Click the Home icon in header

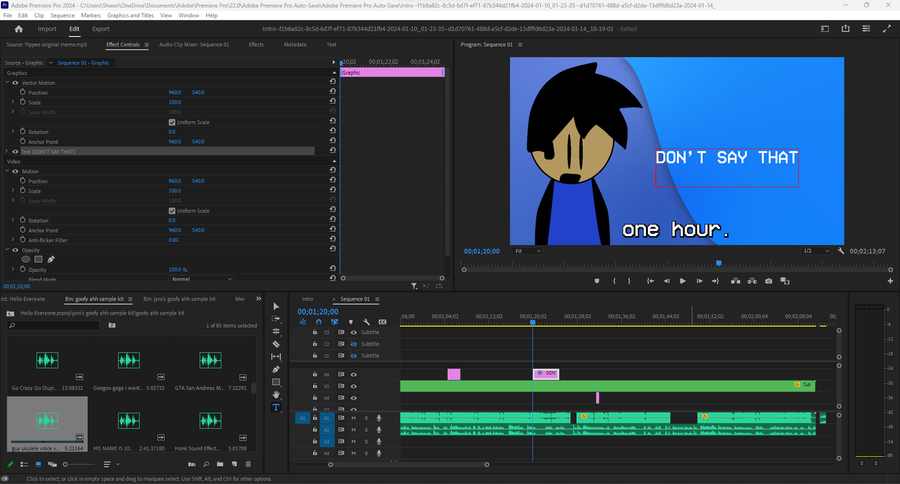(x=18, y=29)
